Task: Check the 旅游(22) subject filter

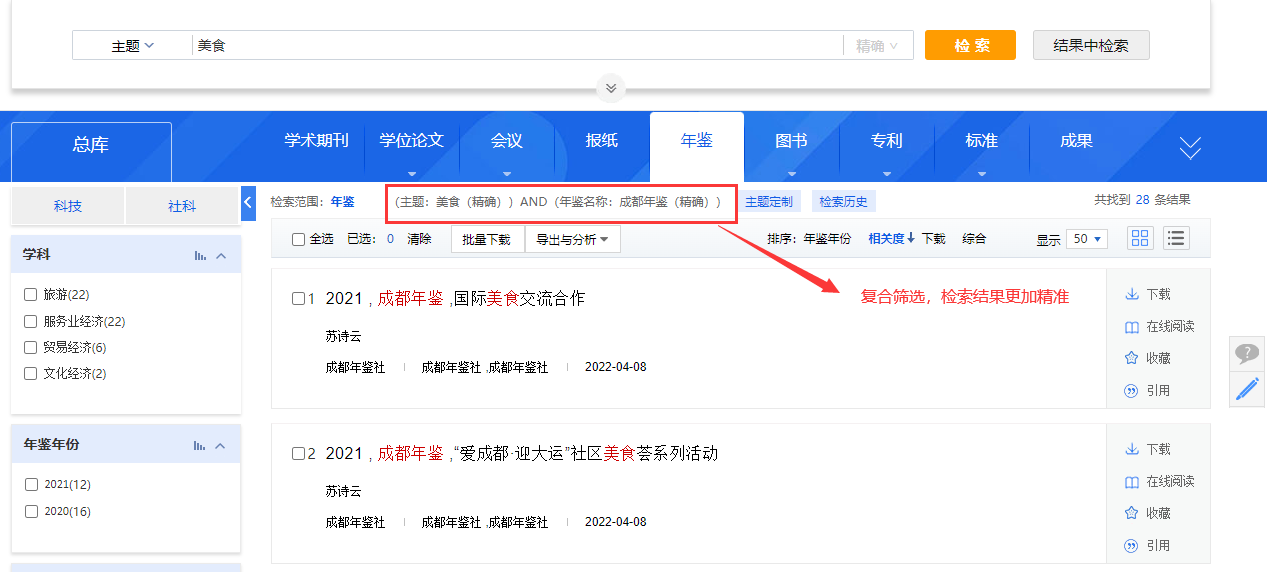Action: click(31, 295)
